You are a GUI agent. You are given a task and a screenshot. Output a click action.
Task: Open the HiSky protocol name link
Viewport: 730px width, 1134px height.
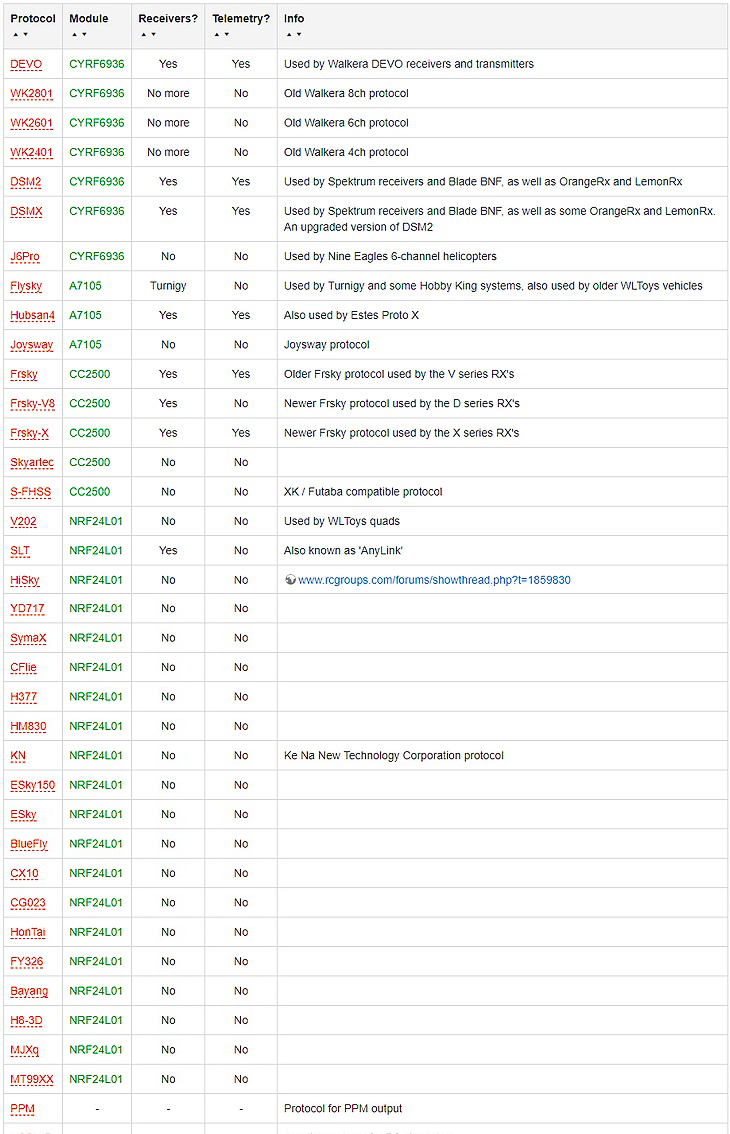coord(25,580)
